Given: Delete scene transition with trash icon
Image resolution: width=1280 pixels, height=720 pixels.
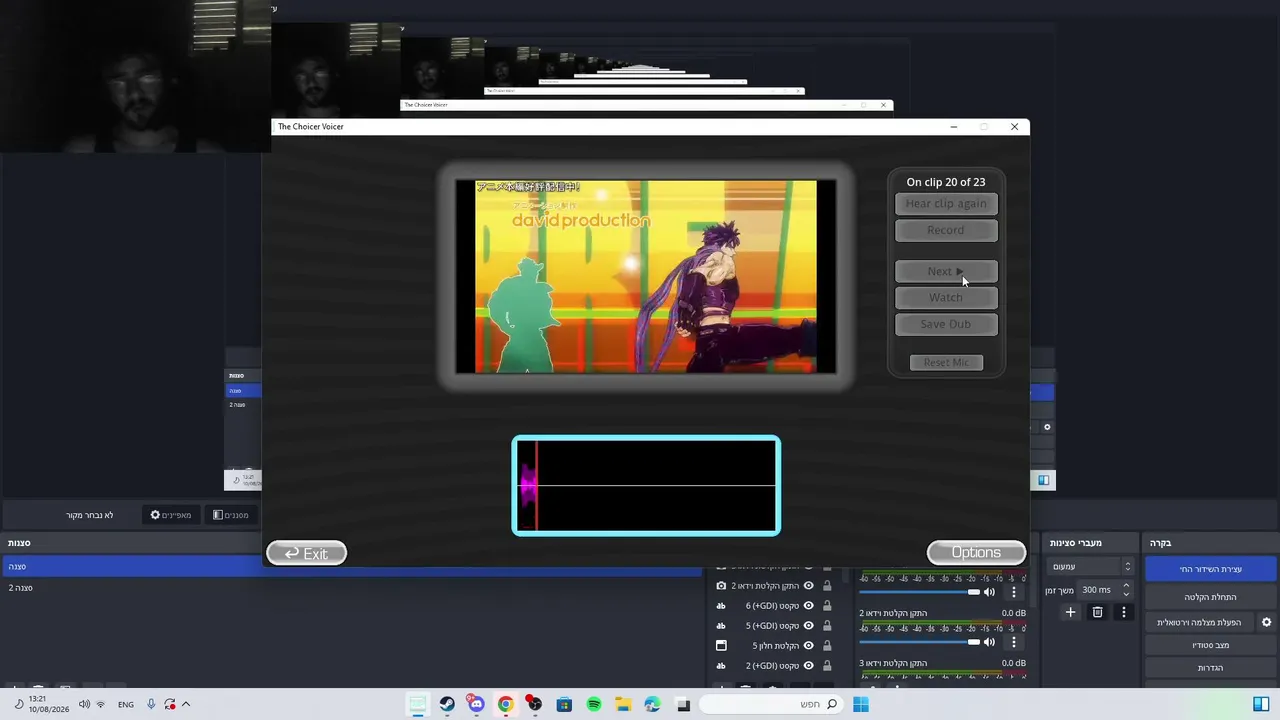Looking at the screenshot, I should coord(1097,612).
